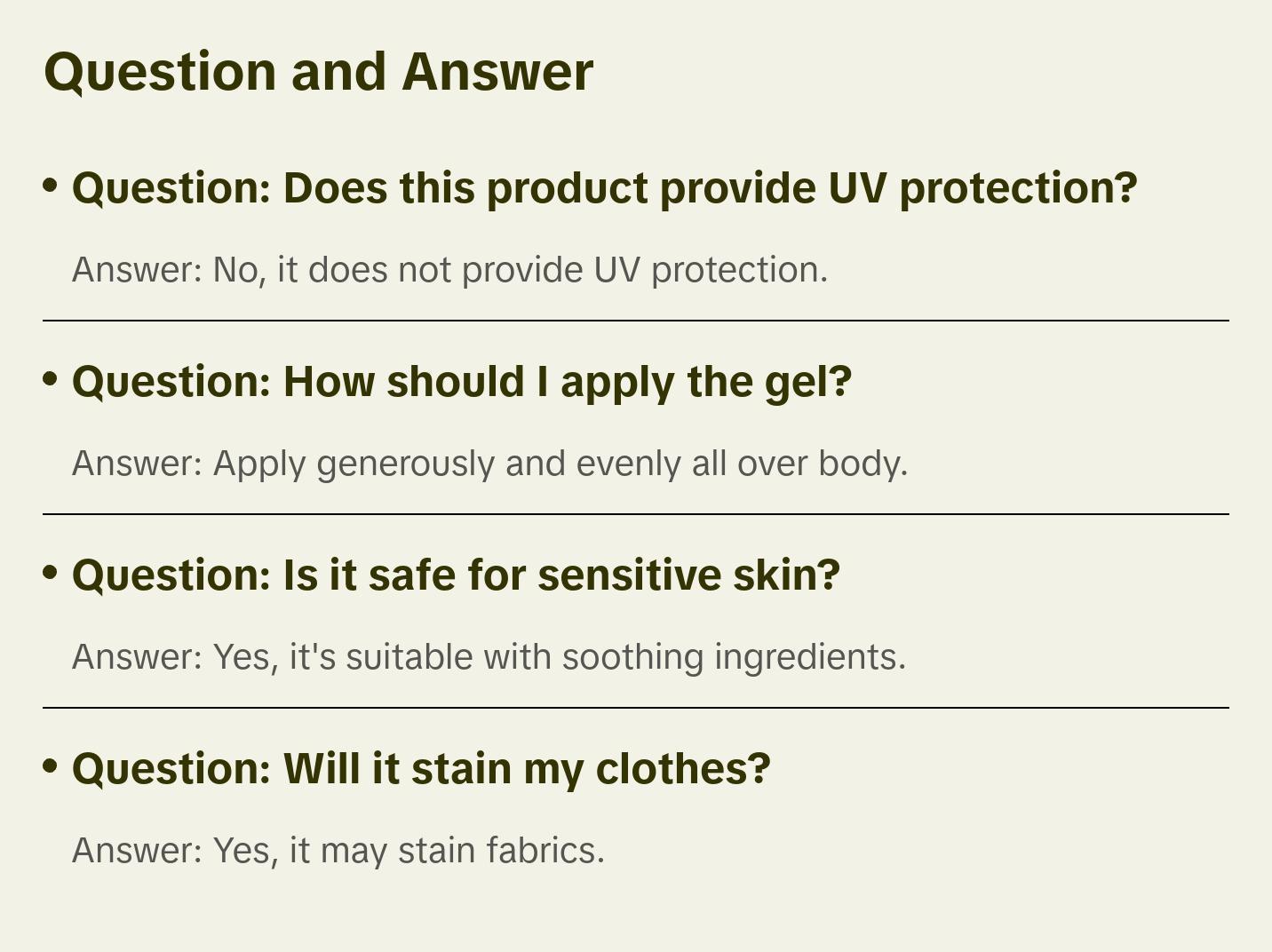
Task: Click the answer mentioning soothing ingredients
Action: (x=489, y=657)
